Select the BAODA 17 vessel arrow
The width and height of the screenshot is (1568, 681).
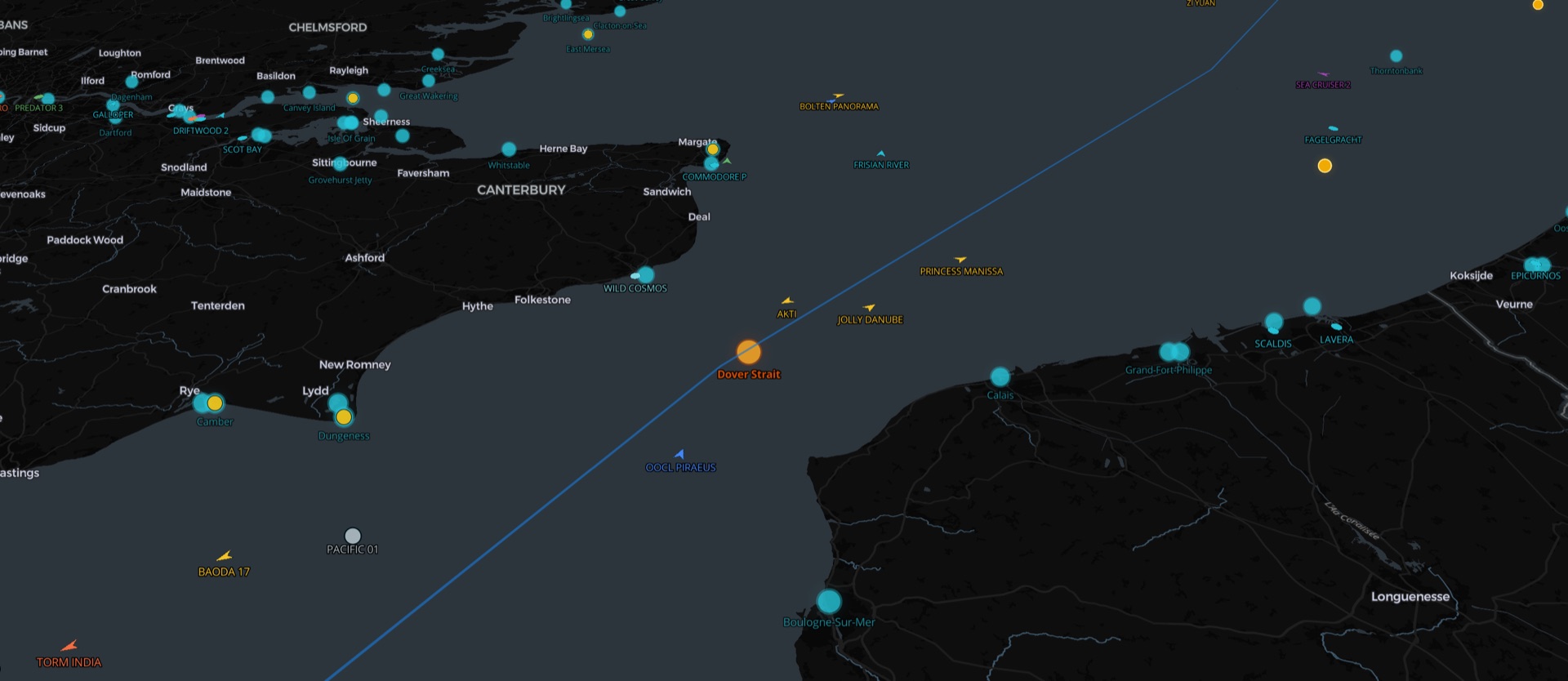click(x=225, y=556)
